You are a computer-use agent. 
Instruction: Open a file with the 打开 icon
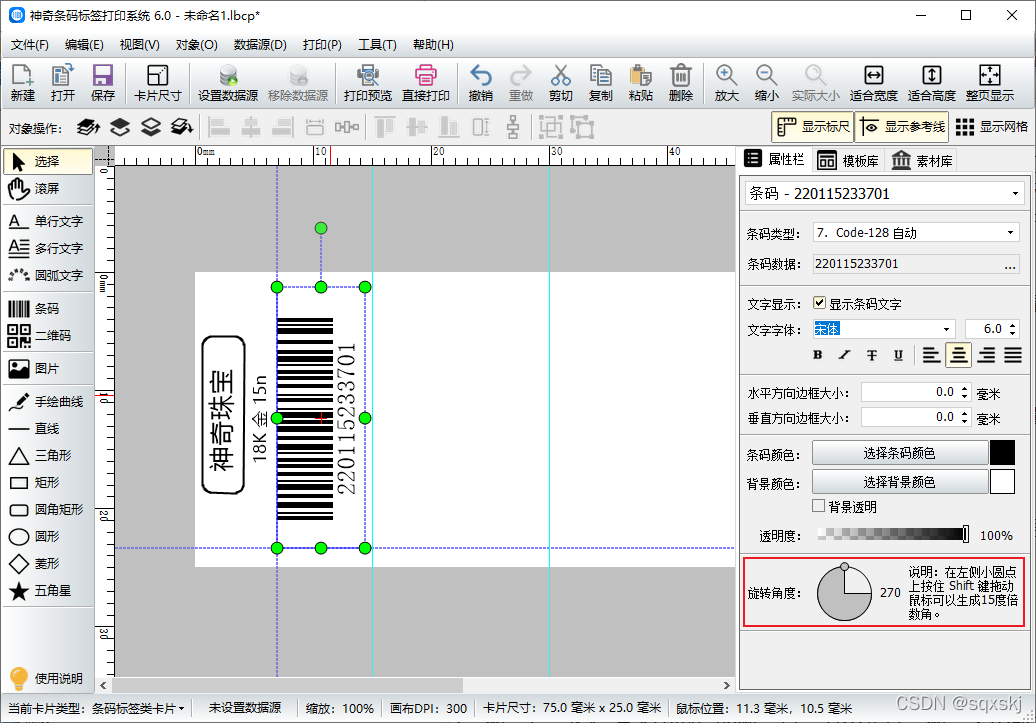(x=63, y=83)
